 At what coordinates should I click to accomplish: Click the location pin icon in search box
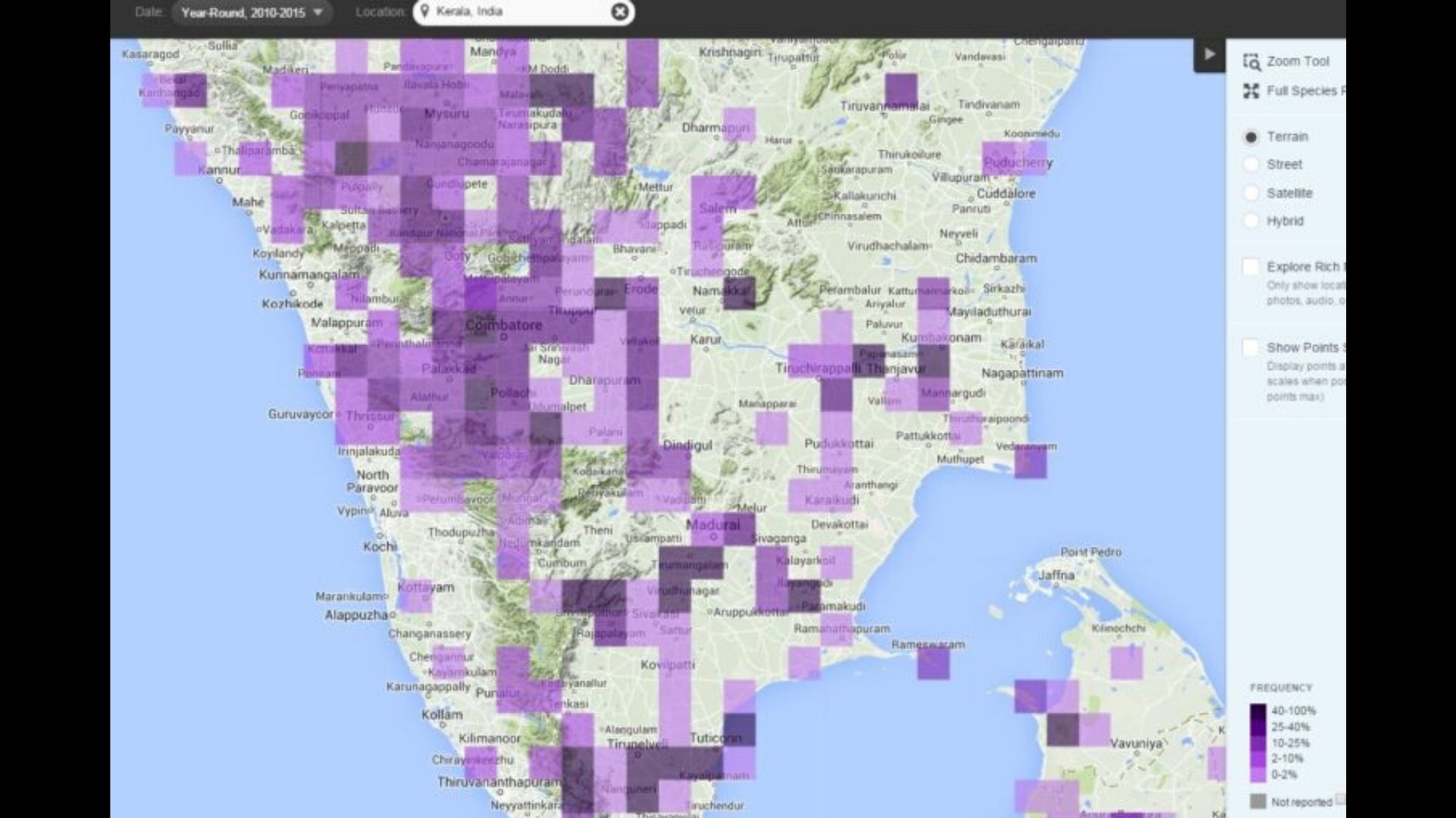point(425,11)
